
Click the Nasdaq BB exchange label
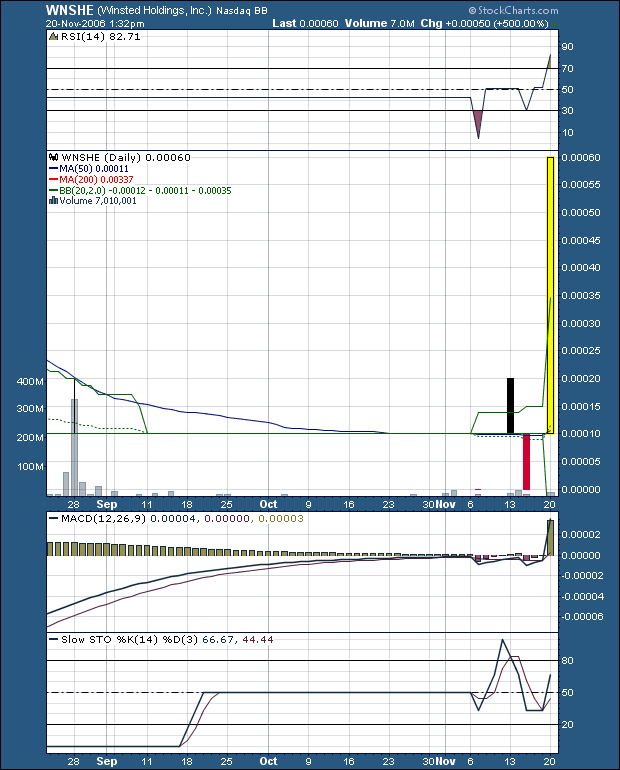pos(242,11)
